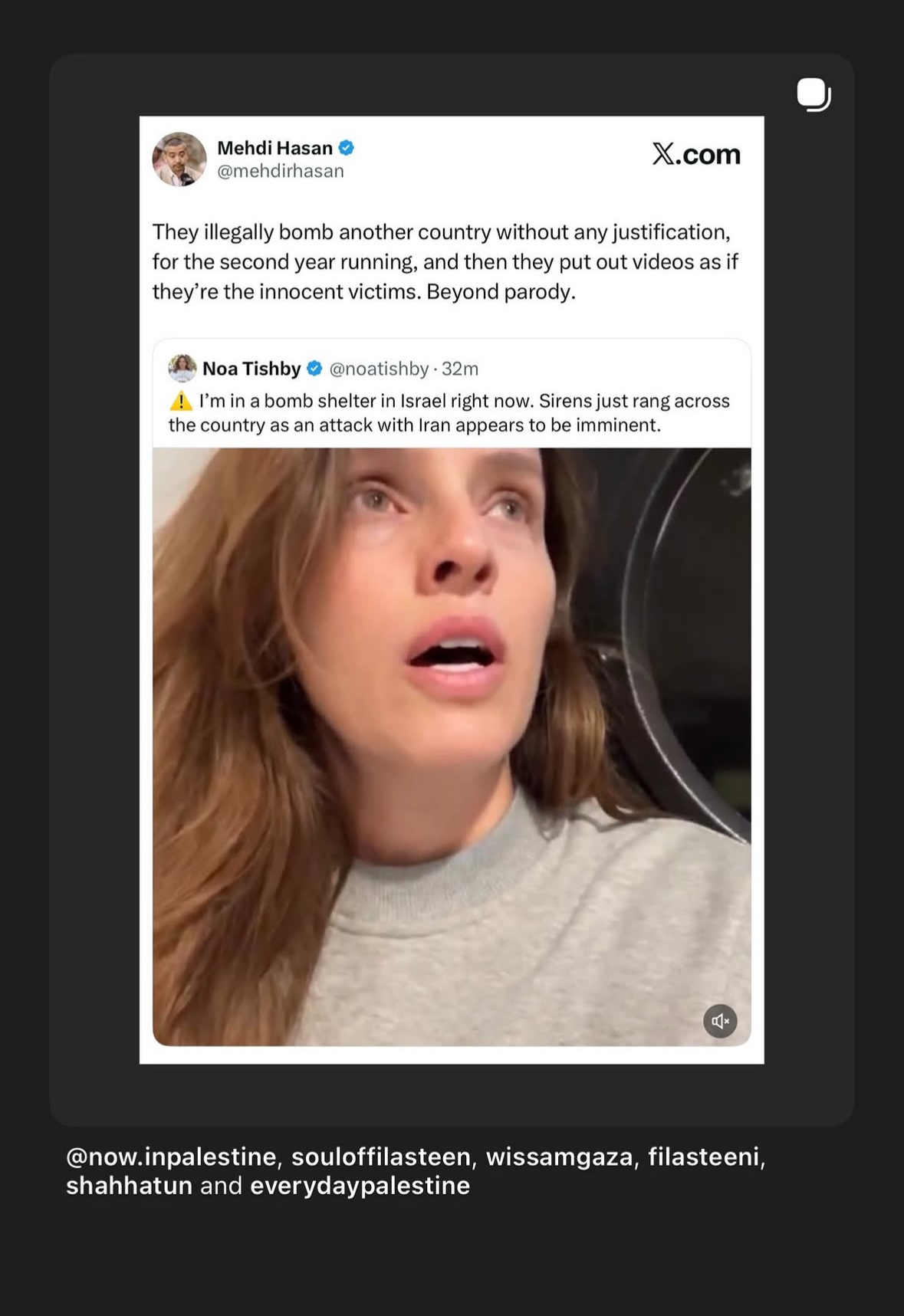Click the multi-post carousel icon
Image resolution: width=904 pixels, height=1316 pixels.
[x=813, y=95]
